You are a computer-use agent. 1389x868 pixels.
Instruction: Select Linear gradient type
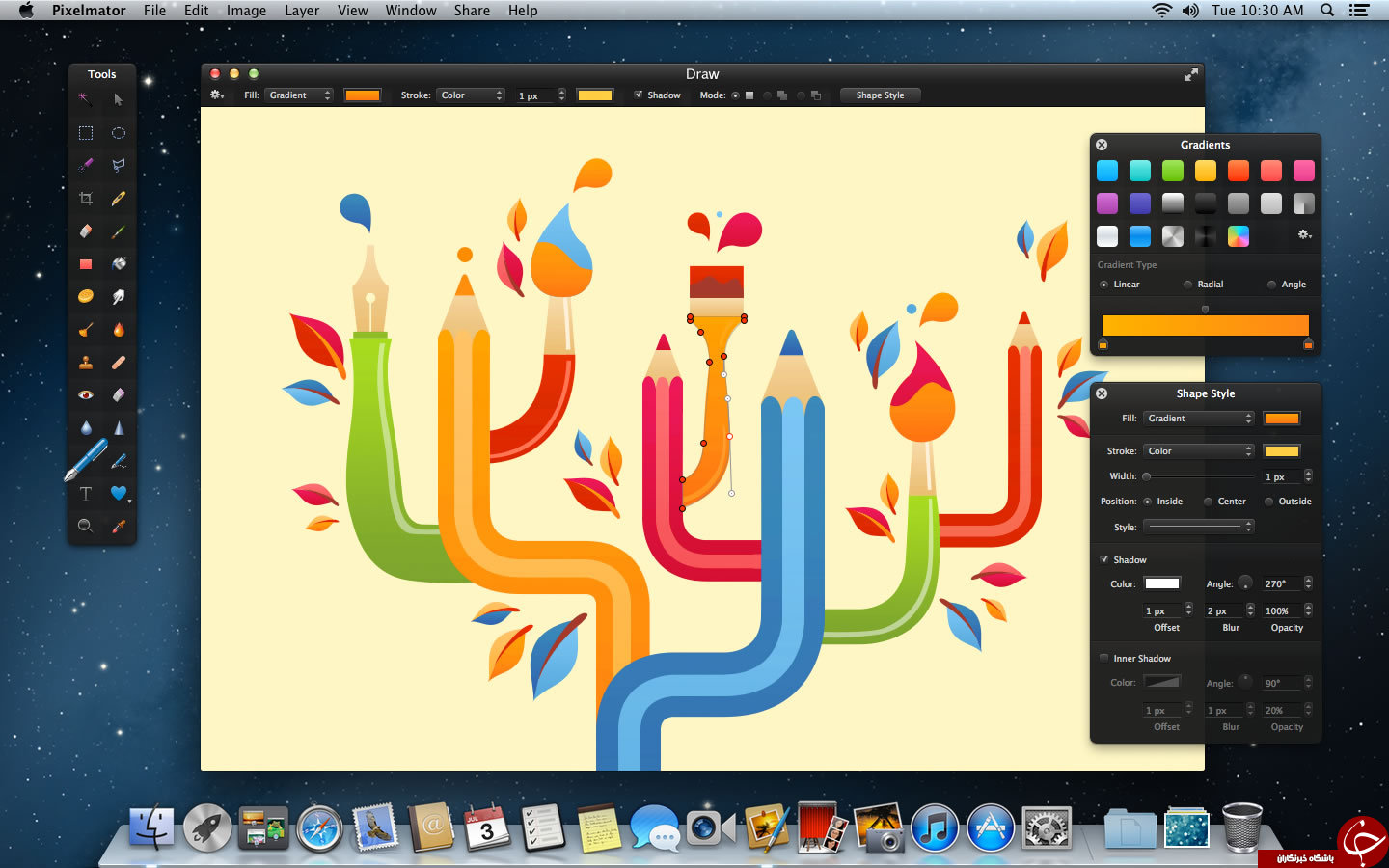pos(1103,285)
